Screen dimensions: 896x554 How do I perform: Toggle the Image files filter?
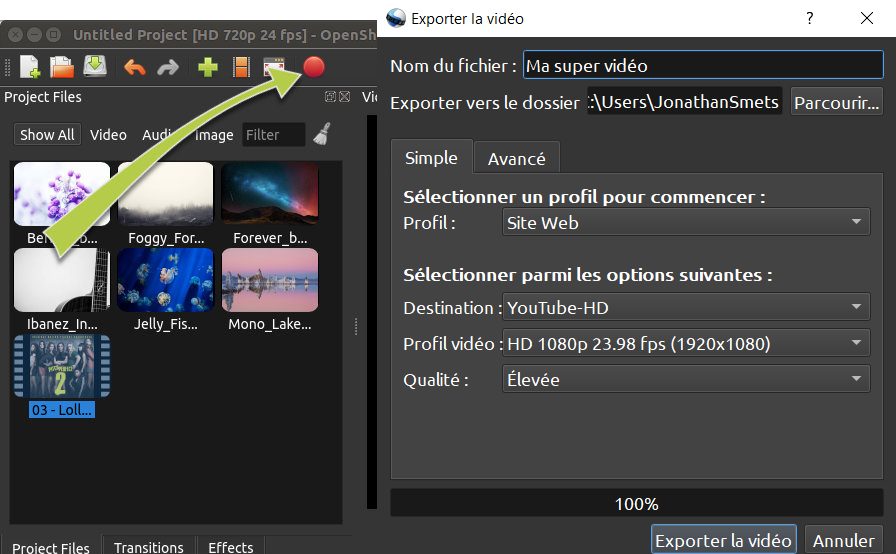click(x=214, y=135)
